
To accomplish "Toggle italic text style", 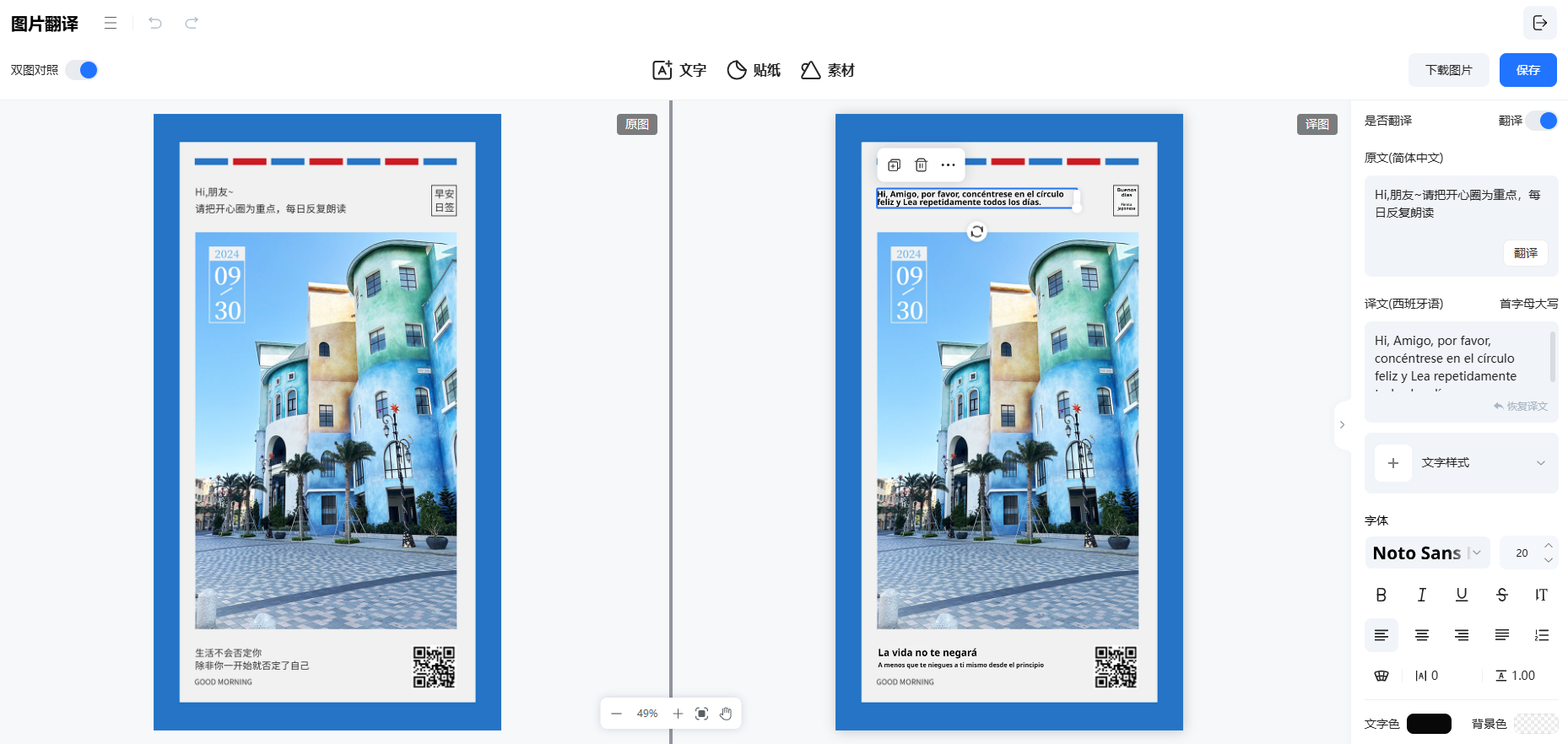I will tap(1421, 595).
